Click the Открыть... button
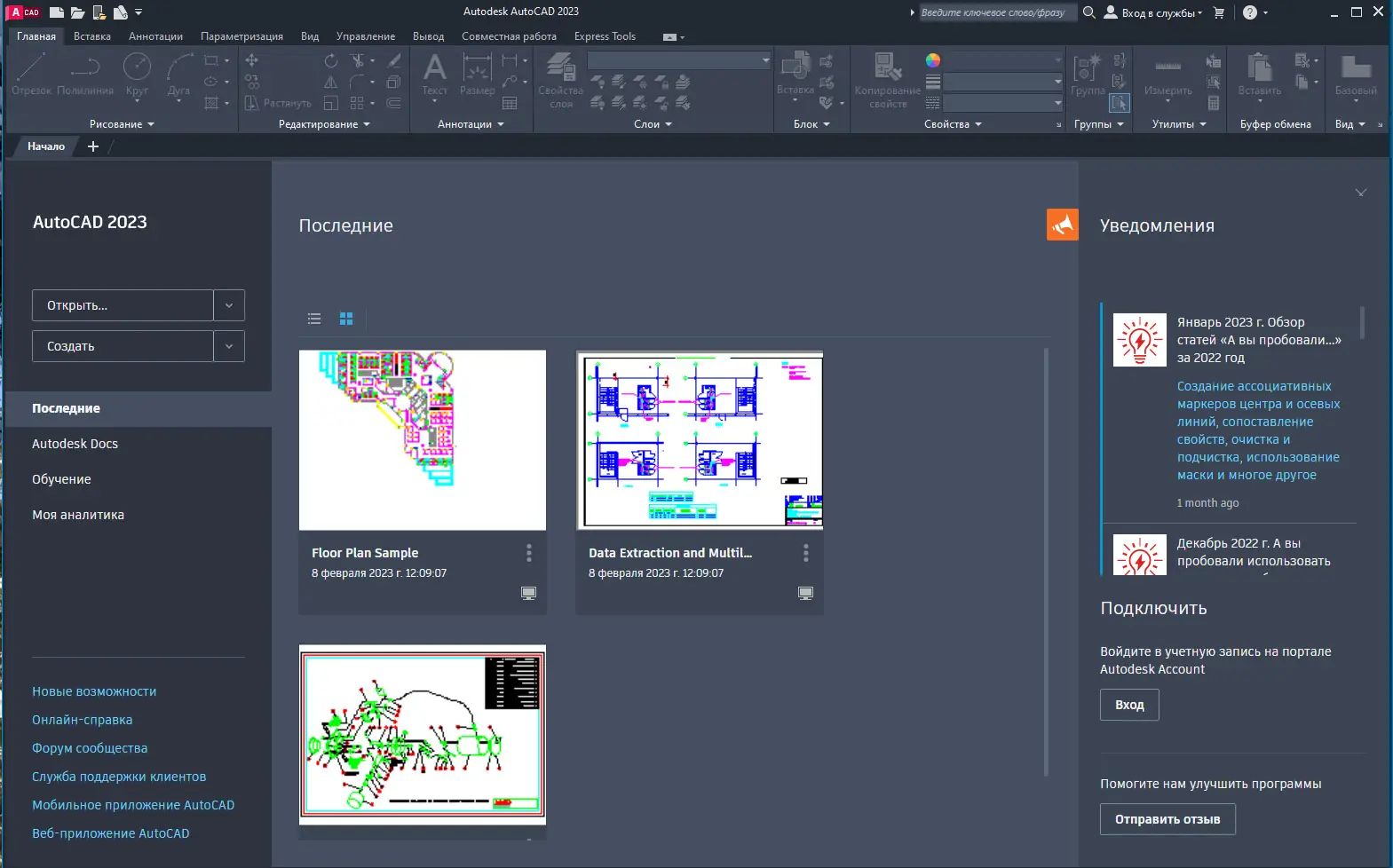Screen dimensions: 1393x868 click(123, 305)
